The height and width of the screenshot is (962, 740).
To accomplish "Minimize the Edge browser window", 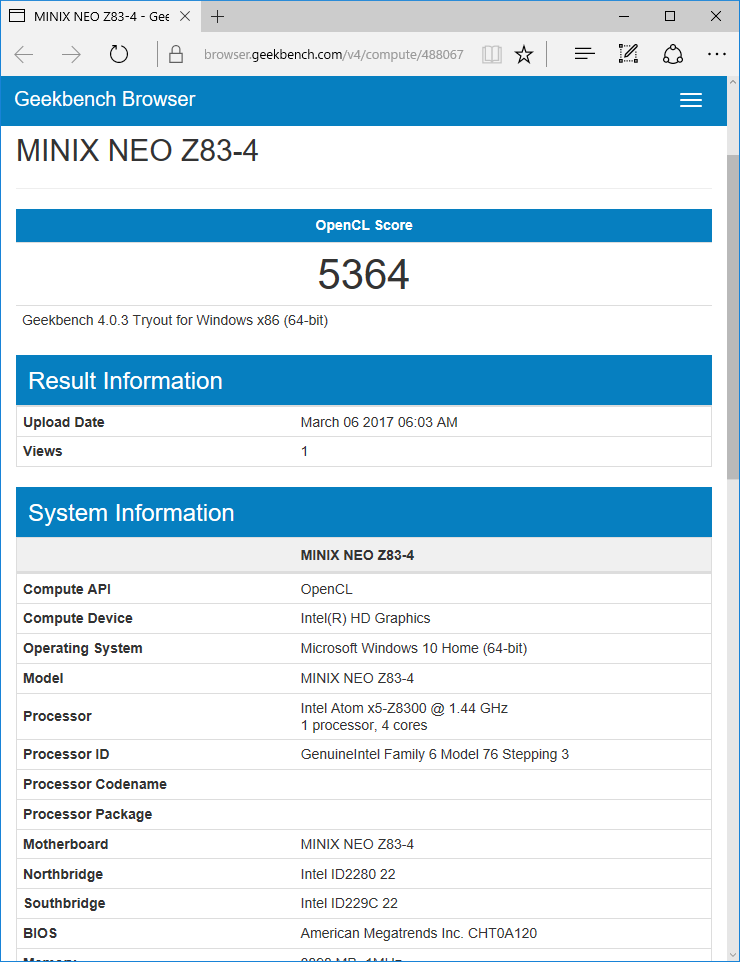I will 624,17.
